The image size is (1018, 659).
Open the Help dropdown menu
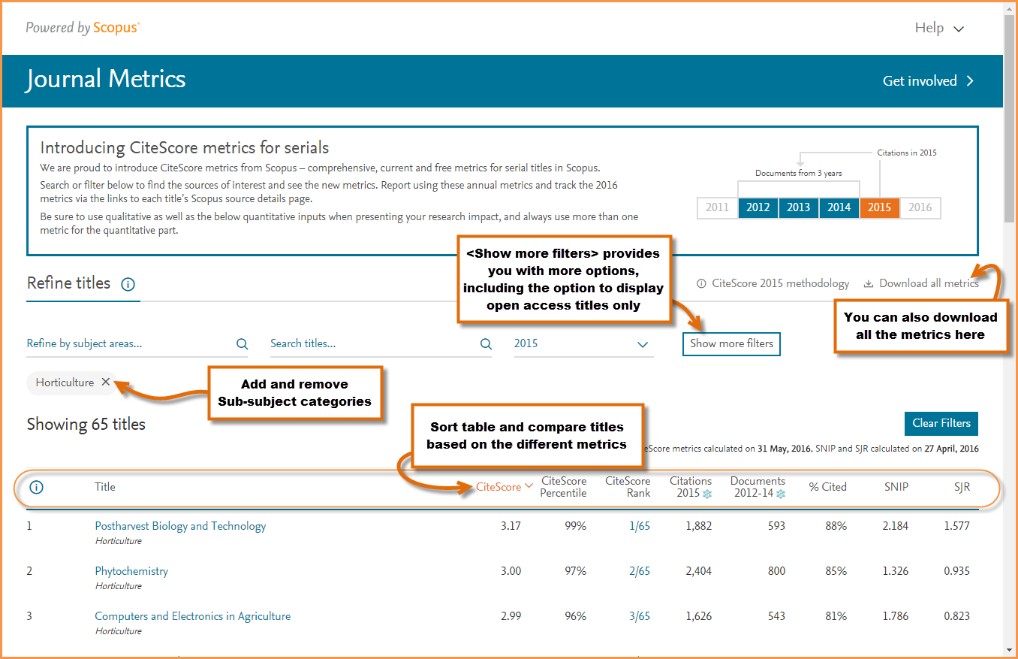pos(939,28)
